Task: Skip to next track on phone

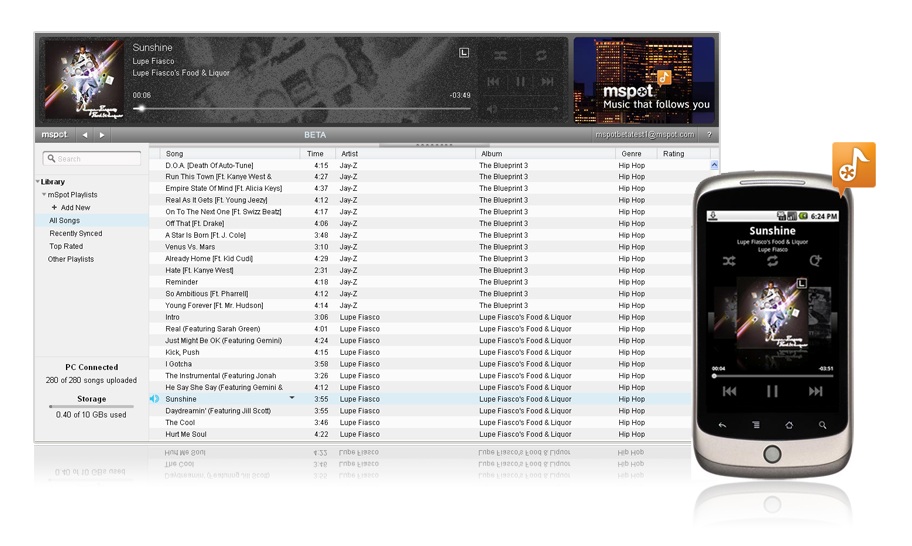Action: pyautogui.click(x=815, y=391)
